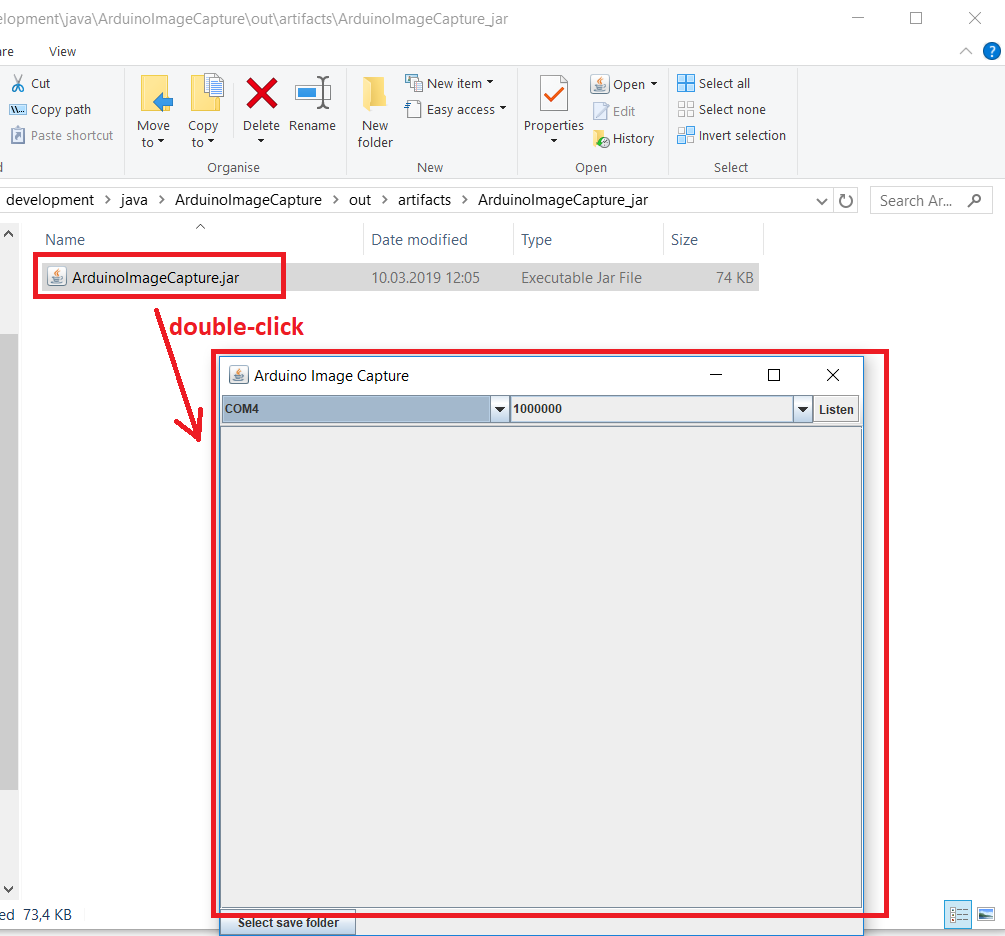1005x936 pixels.
Task: Click the red Delete X icon
Action: pos(262,94)
